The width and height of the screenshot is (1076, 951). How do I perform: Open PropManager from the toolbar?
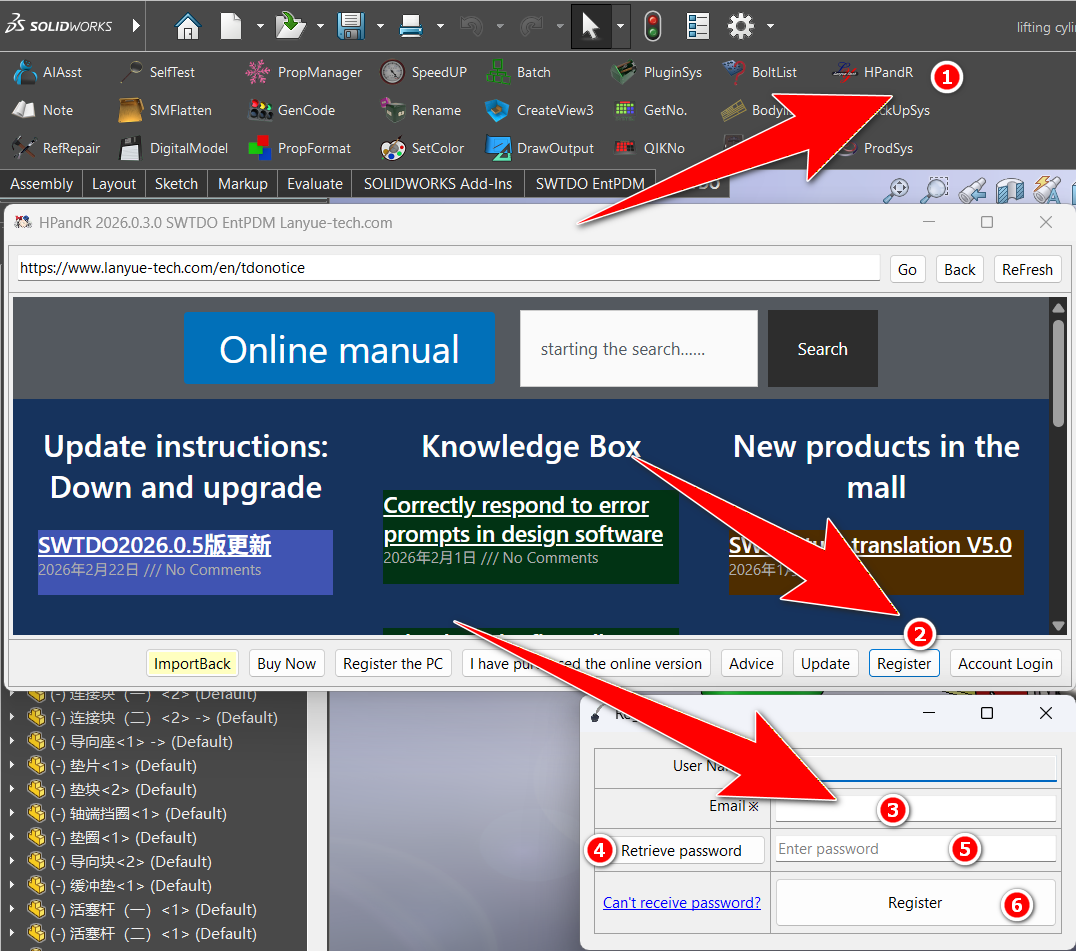click(x=303, y=72)
